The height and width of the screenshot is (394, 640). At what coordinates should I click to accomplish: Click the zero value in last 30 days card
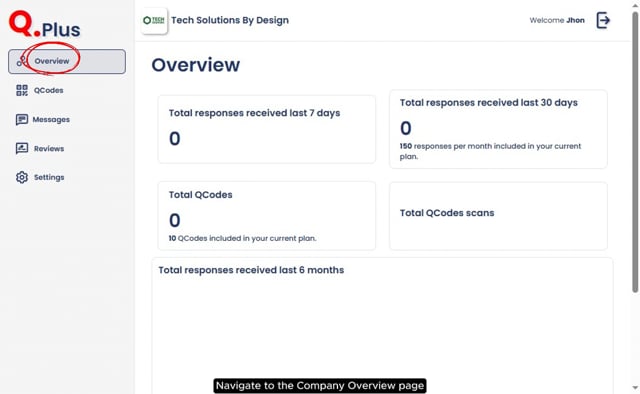pos(406,128)
